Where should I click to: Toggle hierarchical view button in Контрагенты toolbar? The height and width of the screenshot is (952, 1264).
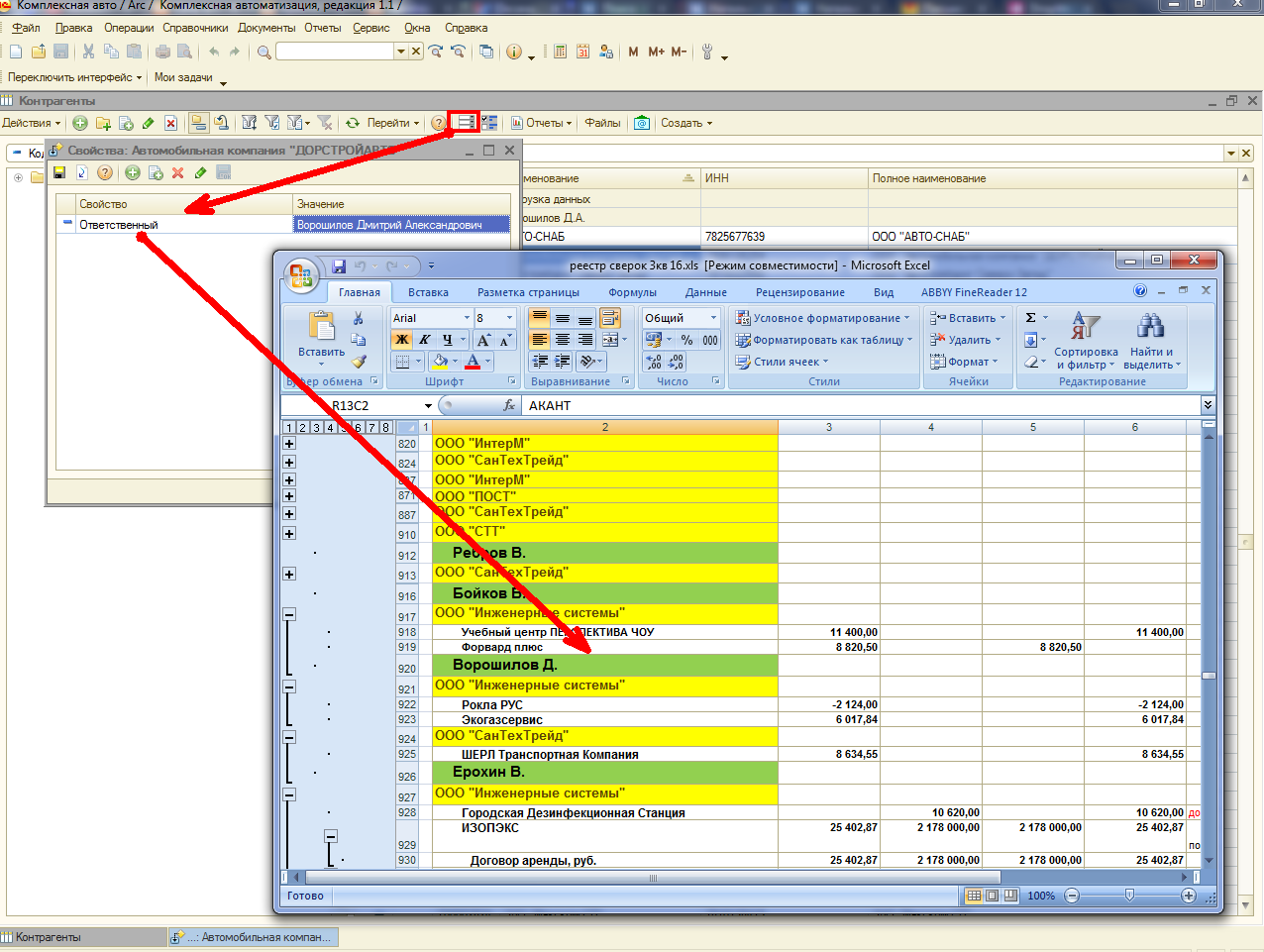click(199, 123)
